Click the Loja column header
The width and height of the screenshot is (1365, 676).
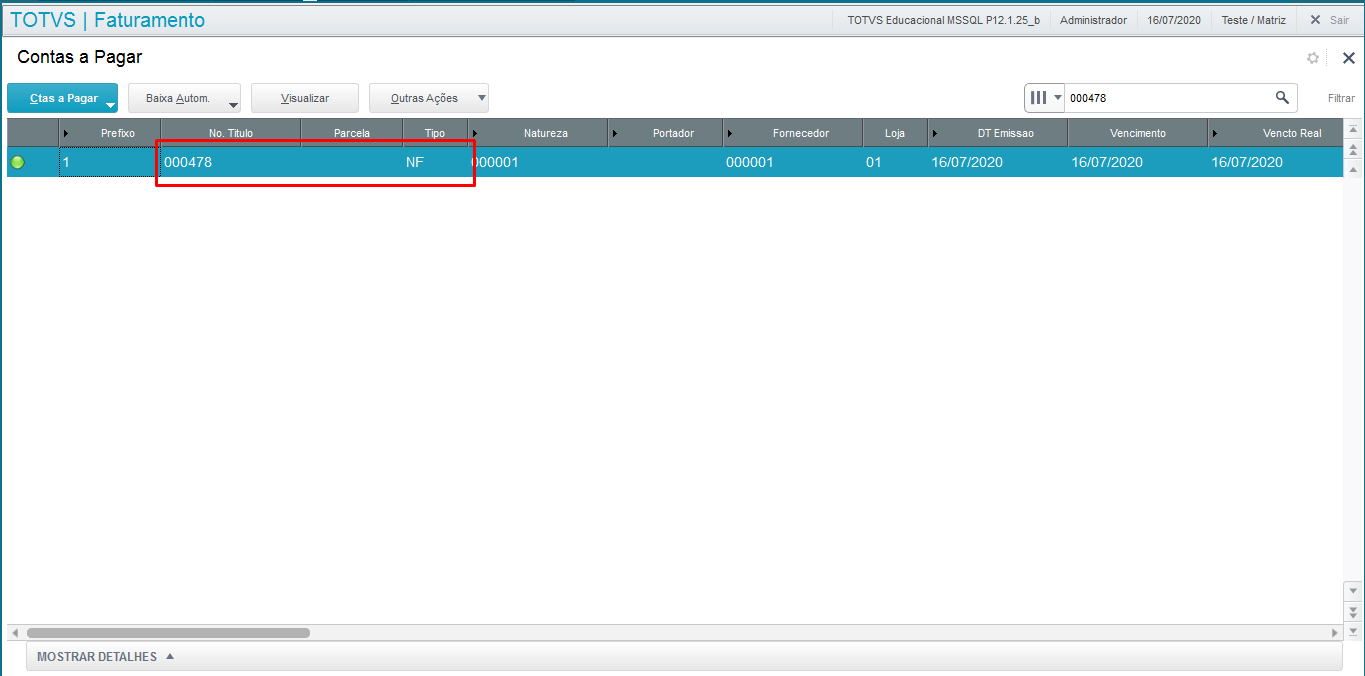tap(895, 133)
